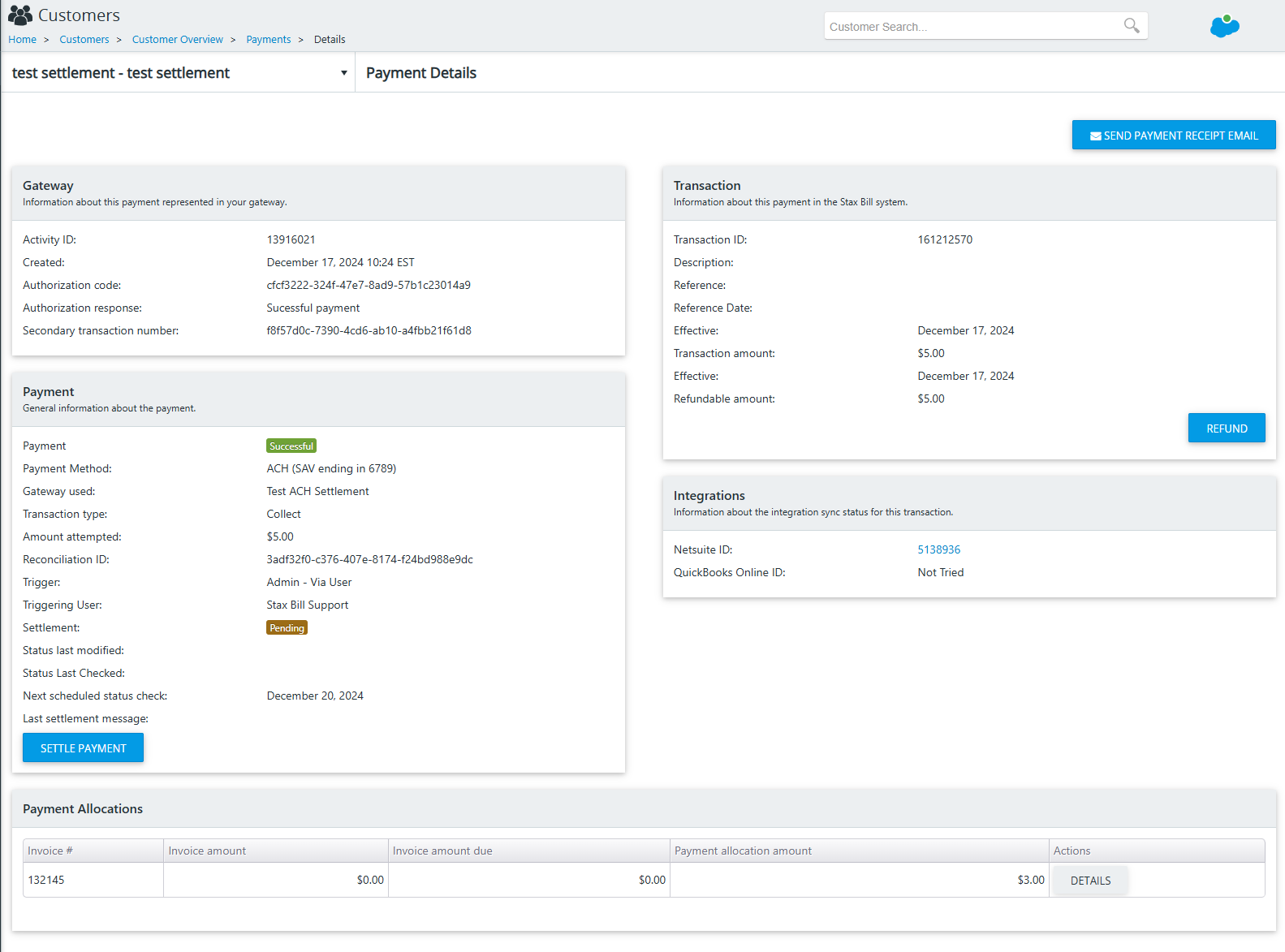Screen dimensions: 1285x952
Task: Click Reconciliation ID value 3adf32f0
Action: coord(369,560)
